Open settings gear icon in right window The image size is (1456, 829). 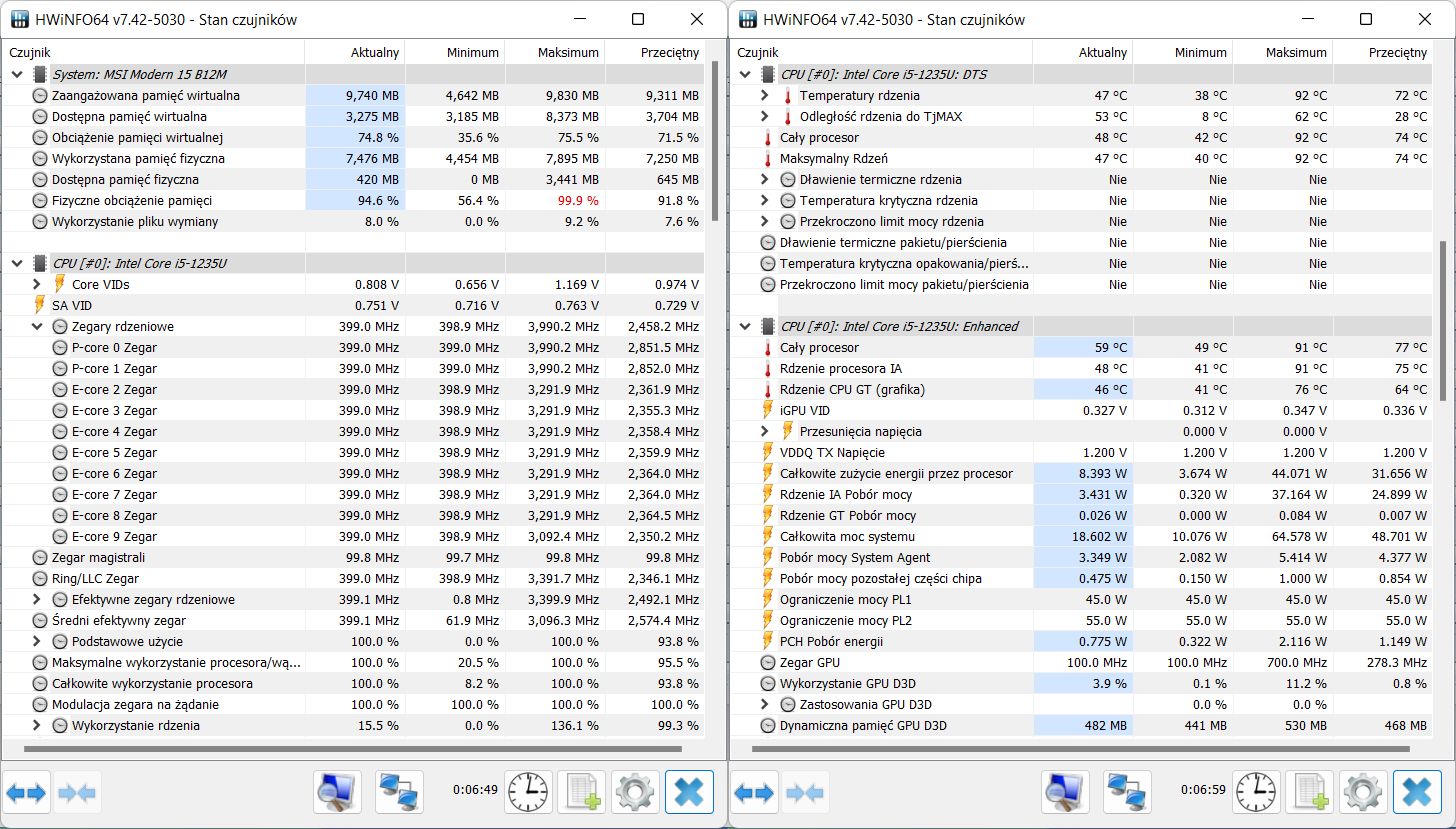click(1363, 794)
